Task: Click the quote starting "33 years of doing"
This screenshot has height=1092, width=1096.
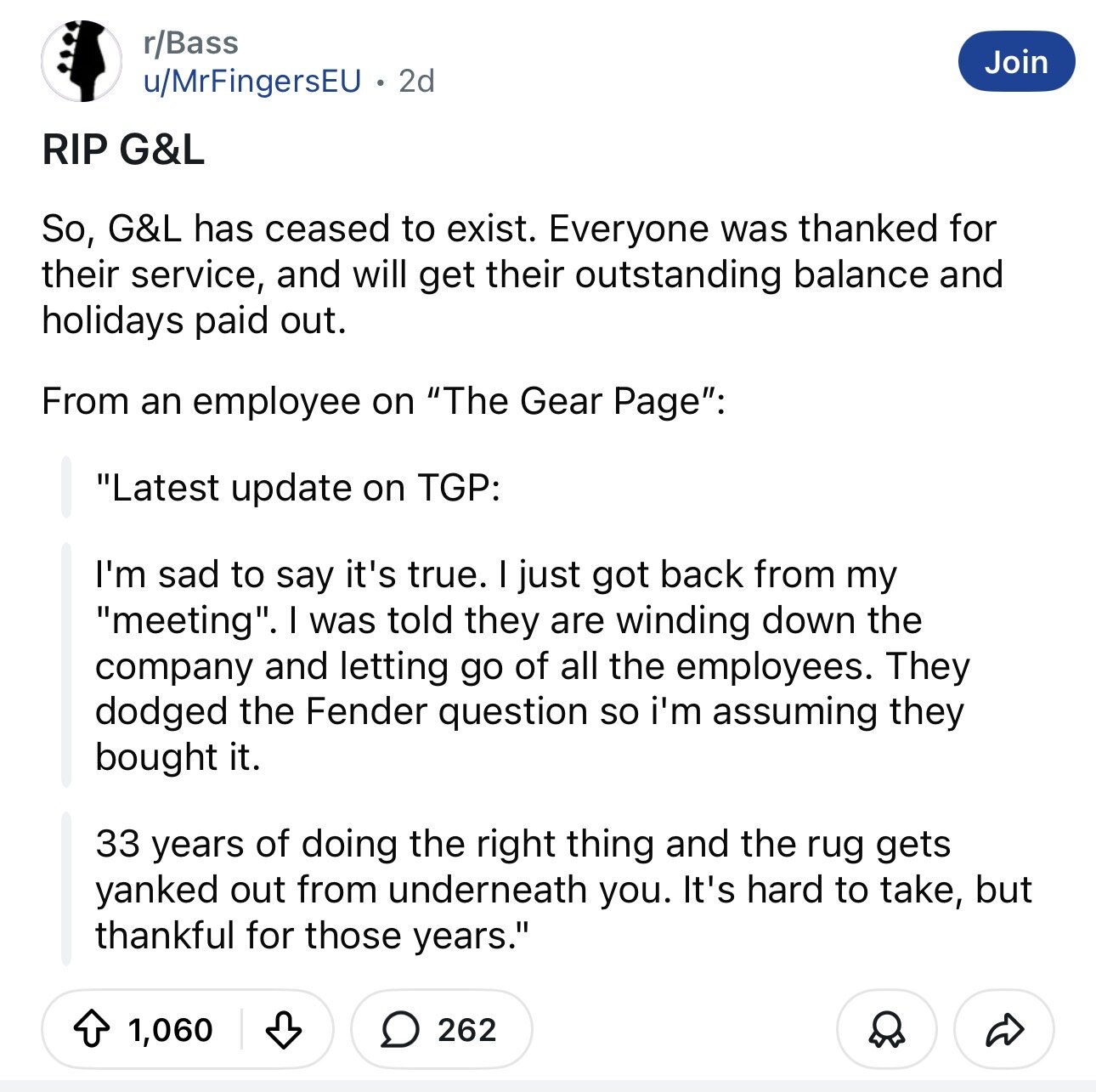Action: pos(562,889)
